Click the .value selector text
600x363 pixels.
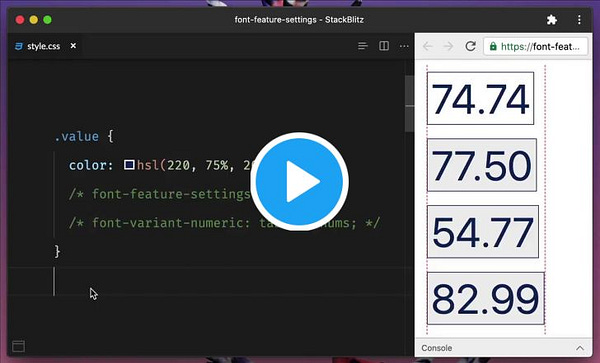tap(77, 136)
